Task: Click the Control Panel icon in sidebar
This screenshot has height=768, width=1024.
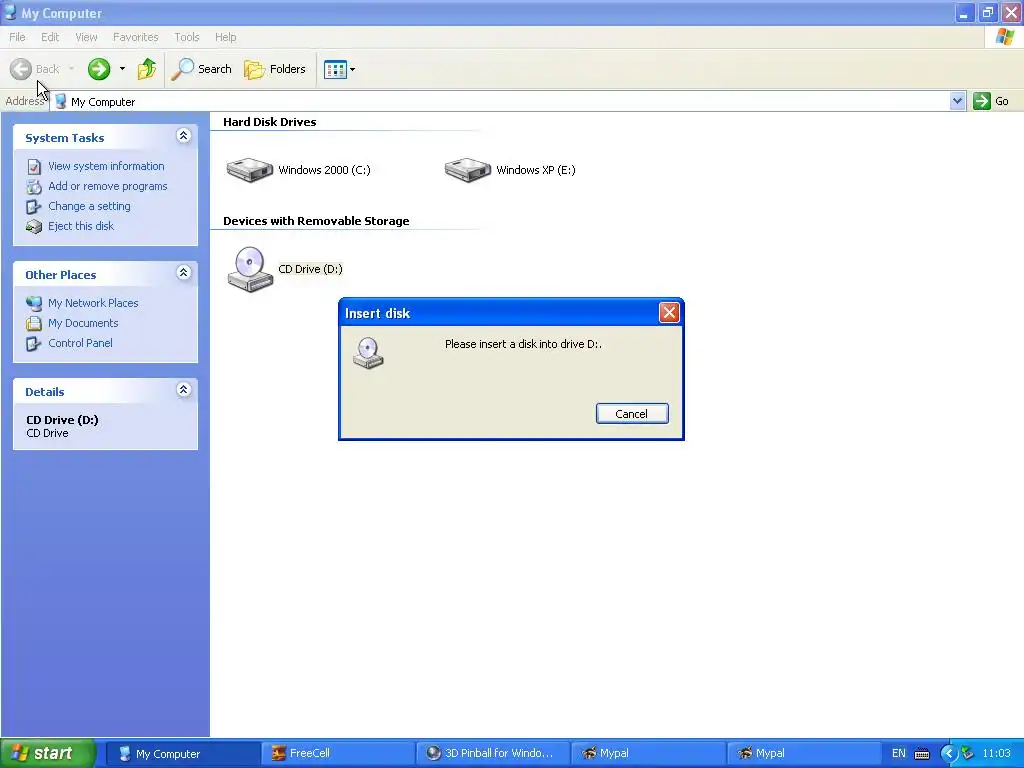Action: 34,344
